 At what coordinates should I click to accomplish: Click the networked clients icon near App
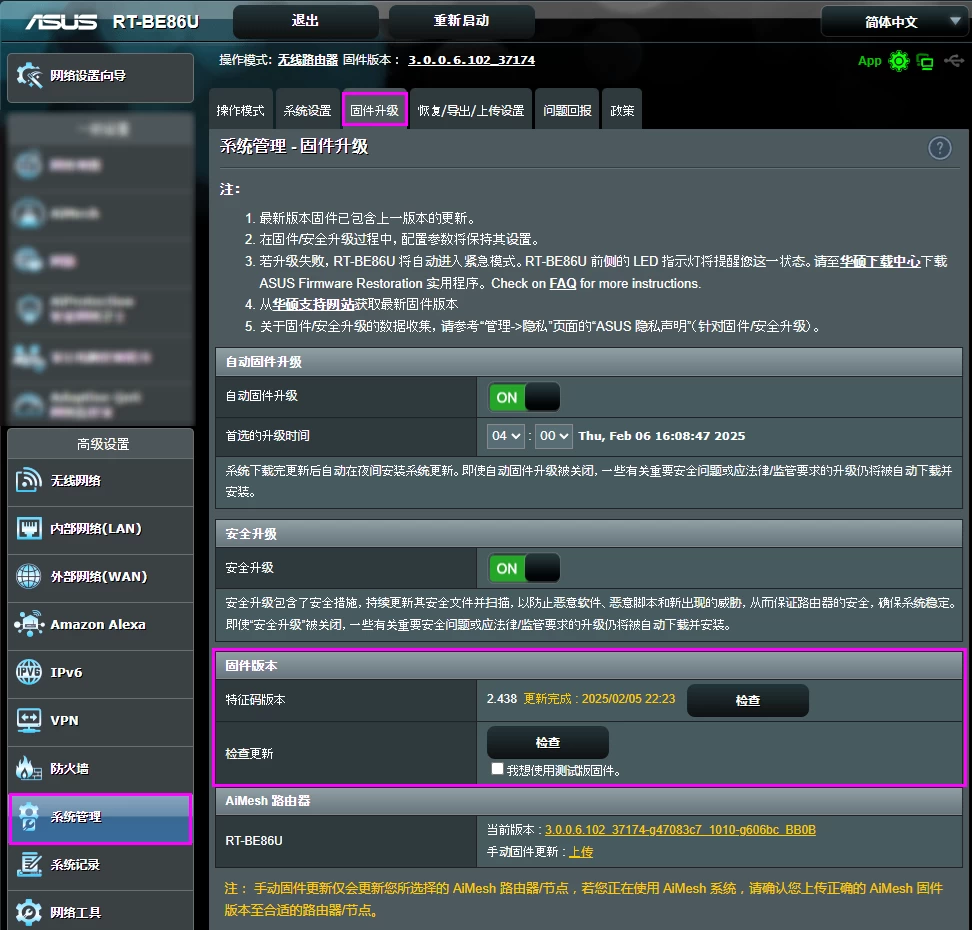925,60
